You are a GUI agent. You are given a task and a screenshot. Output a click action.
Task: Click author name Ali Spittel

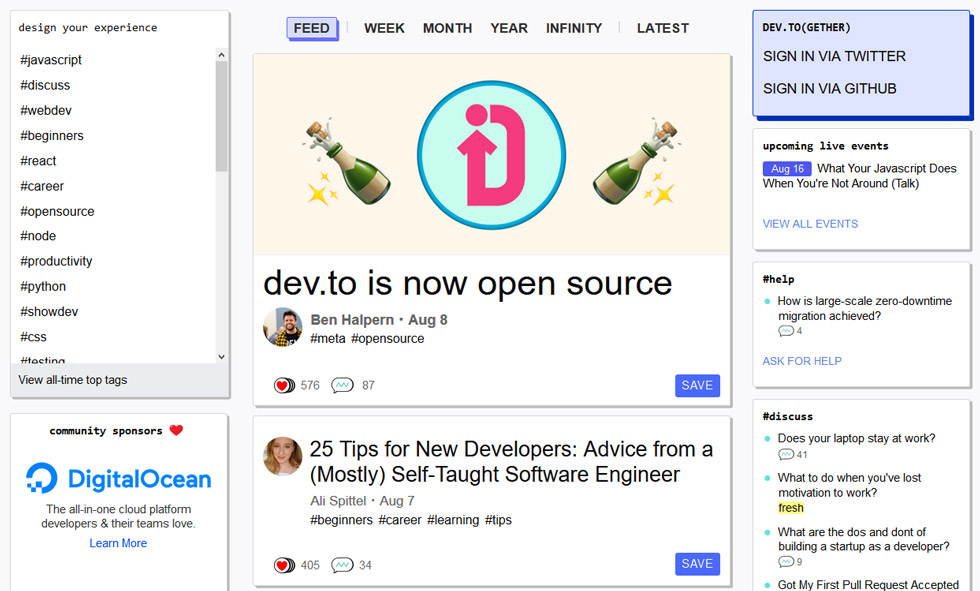click(338, 501)
